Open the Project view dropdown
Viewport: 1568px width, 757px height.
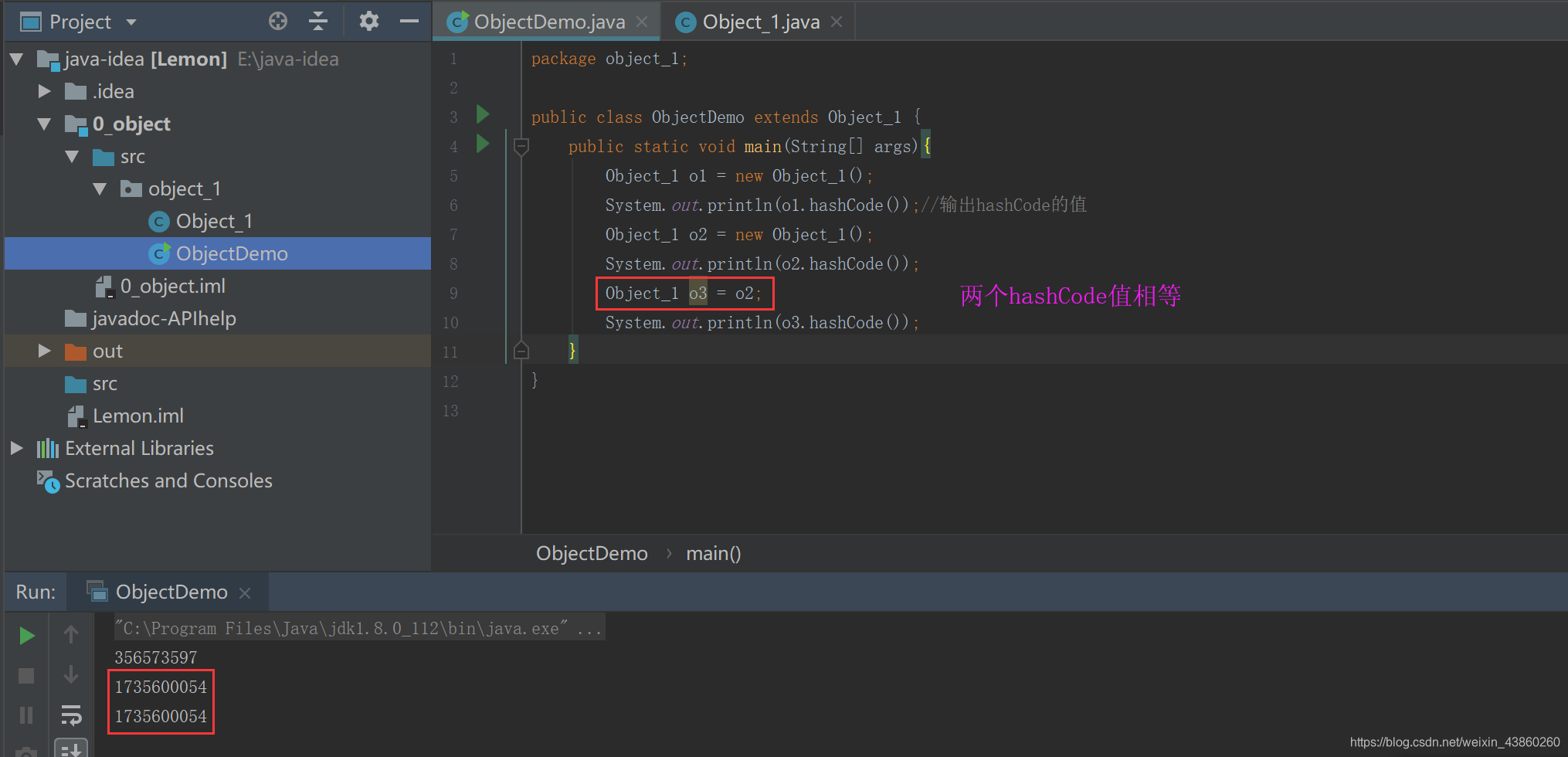pyautogui.click(x=131, y=22)
